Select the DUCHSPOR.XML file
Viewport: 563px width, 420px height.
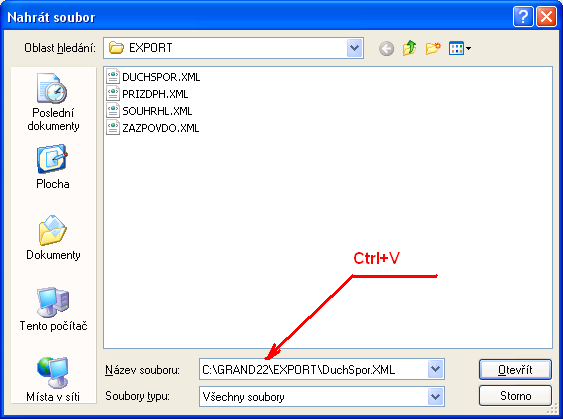153,77
